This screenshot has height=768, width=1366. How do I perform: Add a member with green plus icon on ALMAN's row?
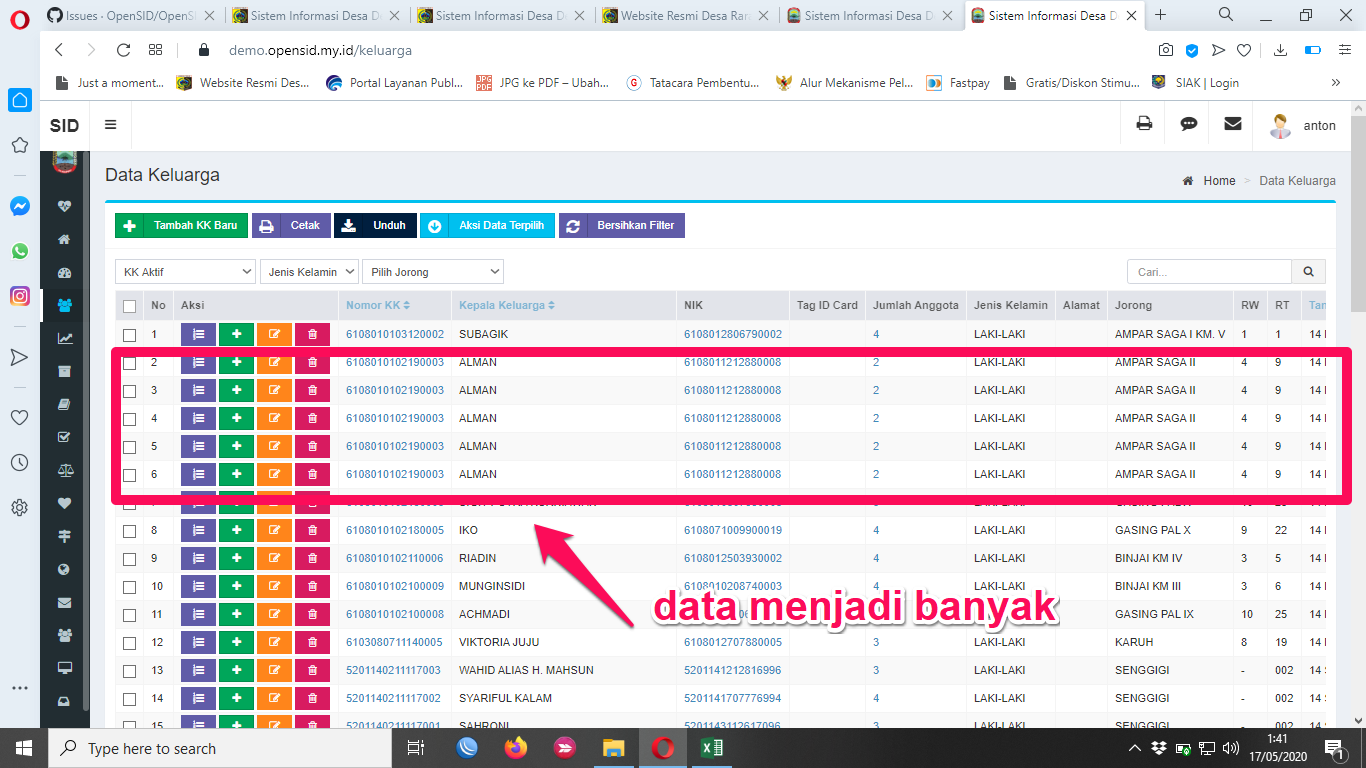(x=236, y=362)
